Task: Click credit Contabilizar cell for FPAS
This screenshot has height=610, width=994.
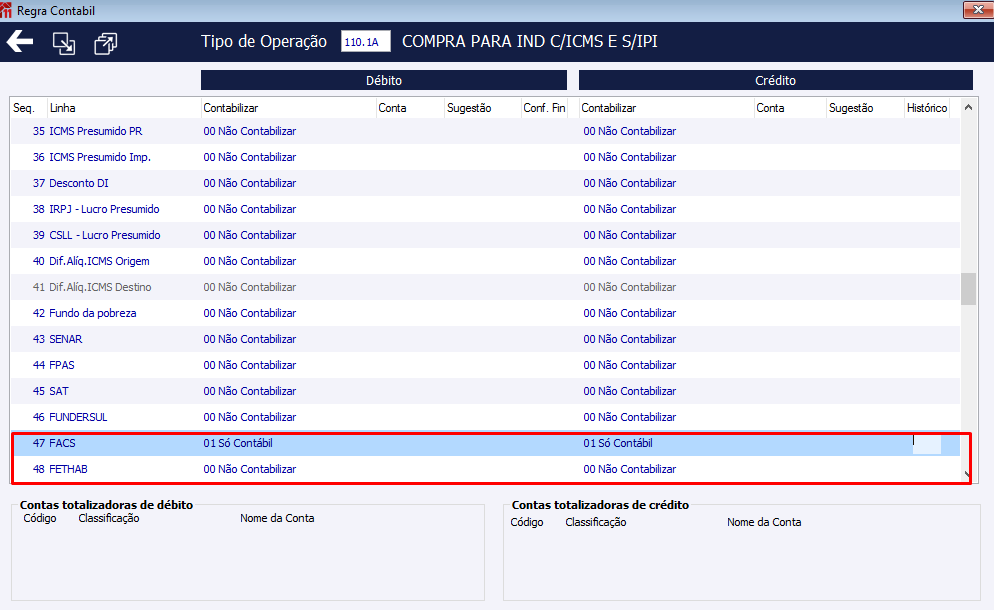Action: tap(629, 365)
